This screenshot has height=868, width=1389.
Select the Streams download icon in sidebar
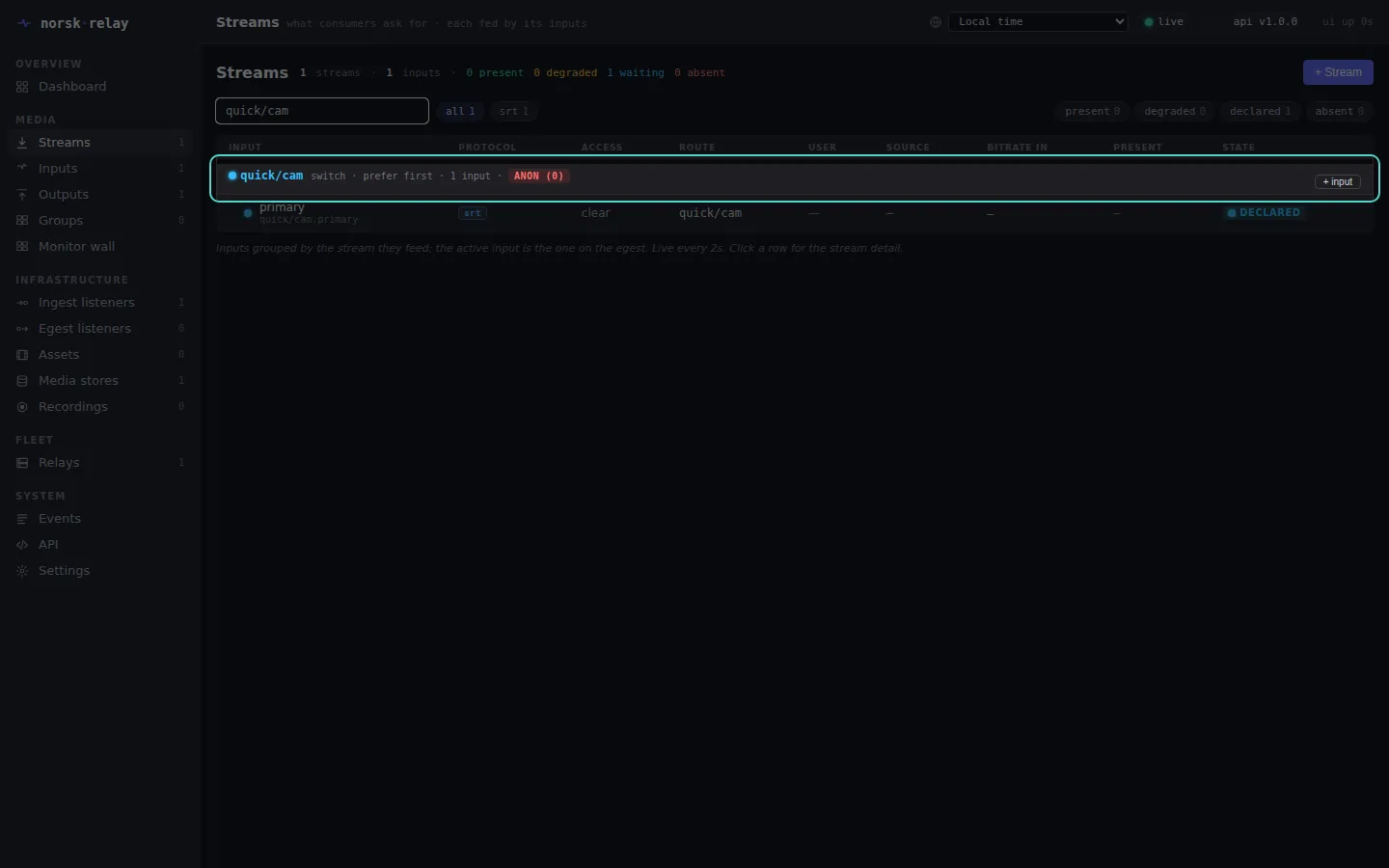(22, 143)
